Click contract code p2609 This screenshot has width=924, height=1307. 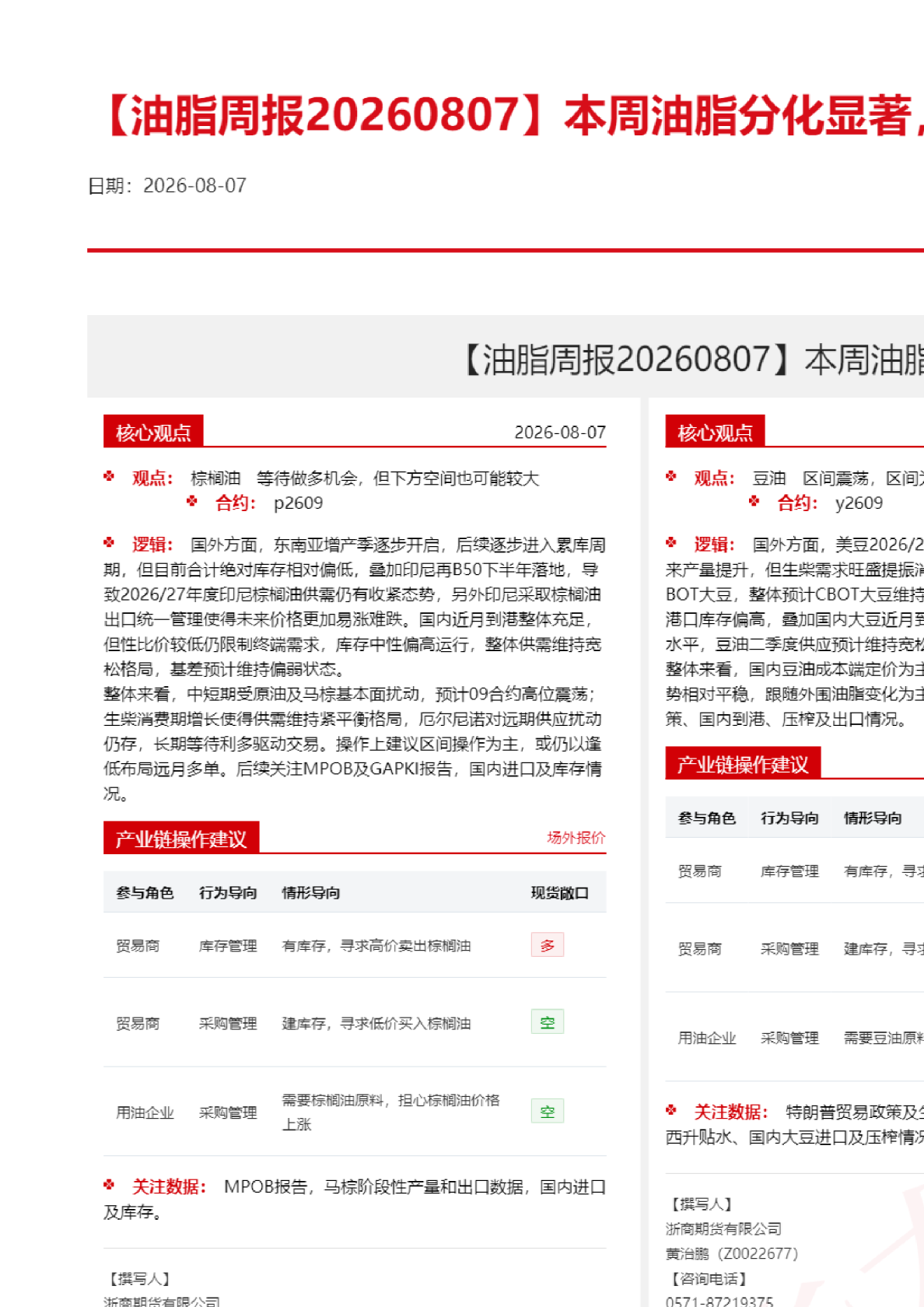(298, 503)
